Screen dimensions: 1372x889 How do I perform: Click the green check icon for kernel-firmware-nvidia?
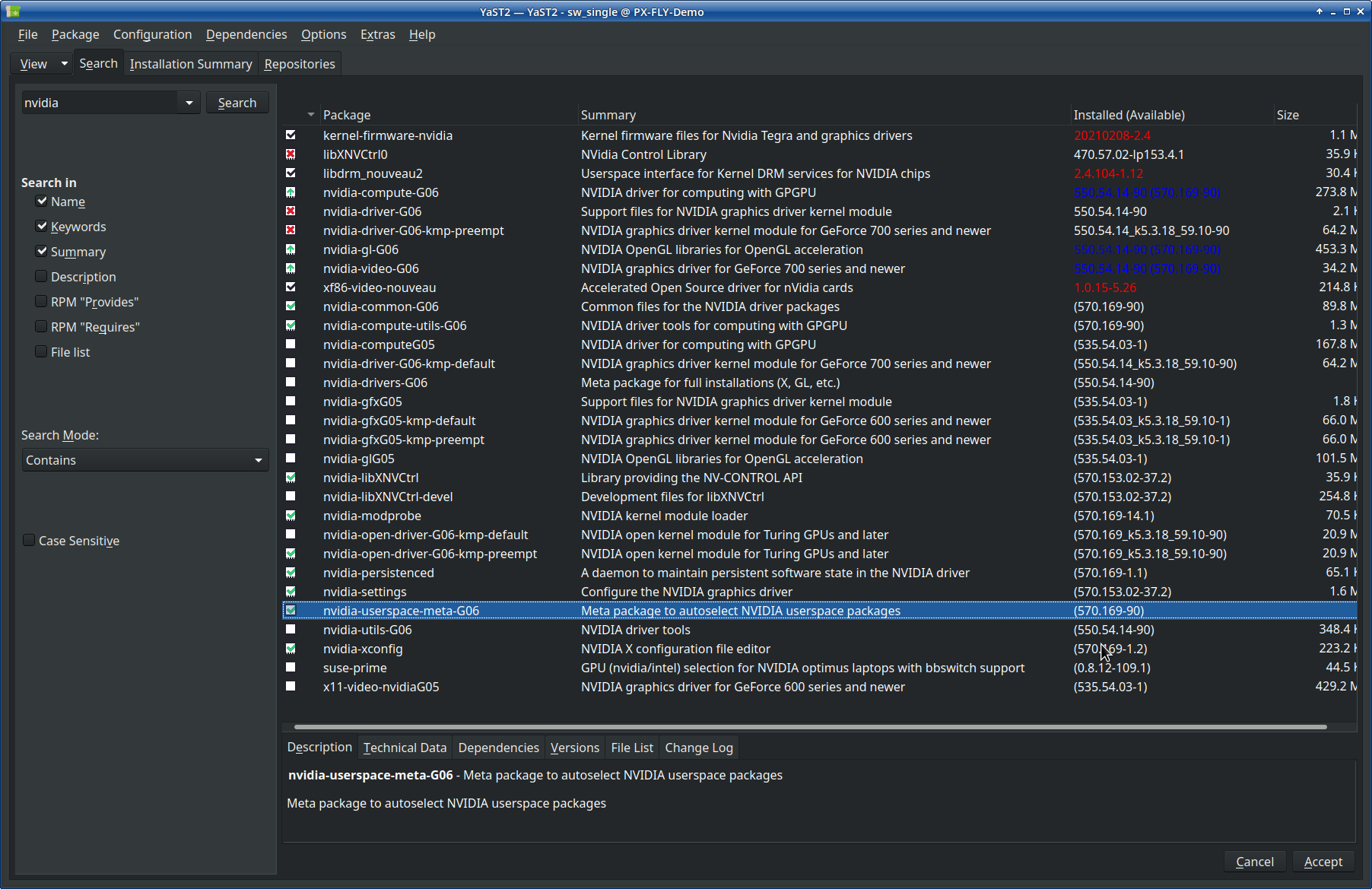[x=291, y=135]
